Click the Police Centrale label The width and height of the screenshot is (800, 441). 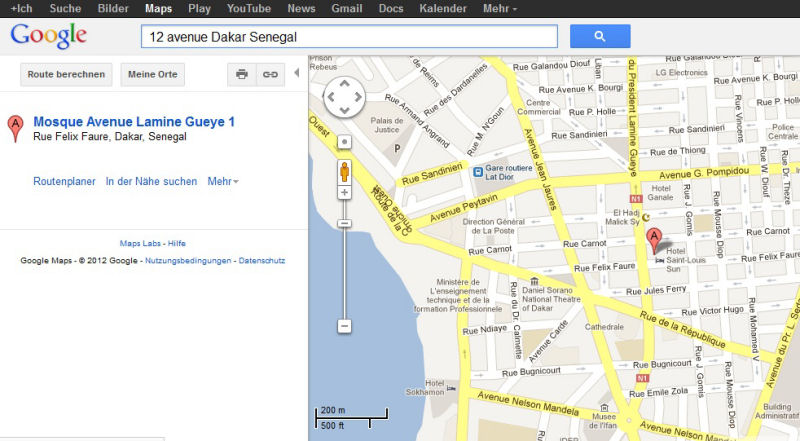click(783, 132)
